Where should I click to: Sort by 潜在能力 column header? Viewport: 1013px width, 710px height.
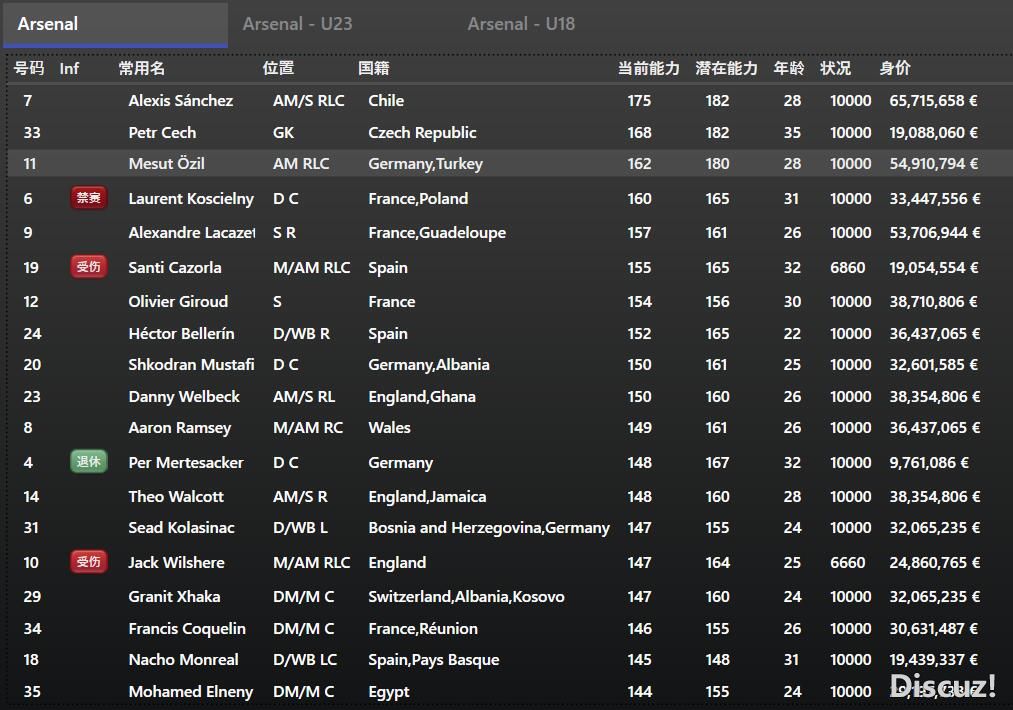[x=726, y=68]
